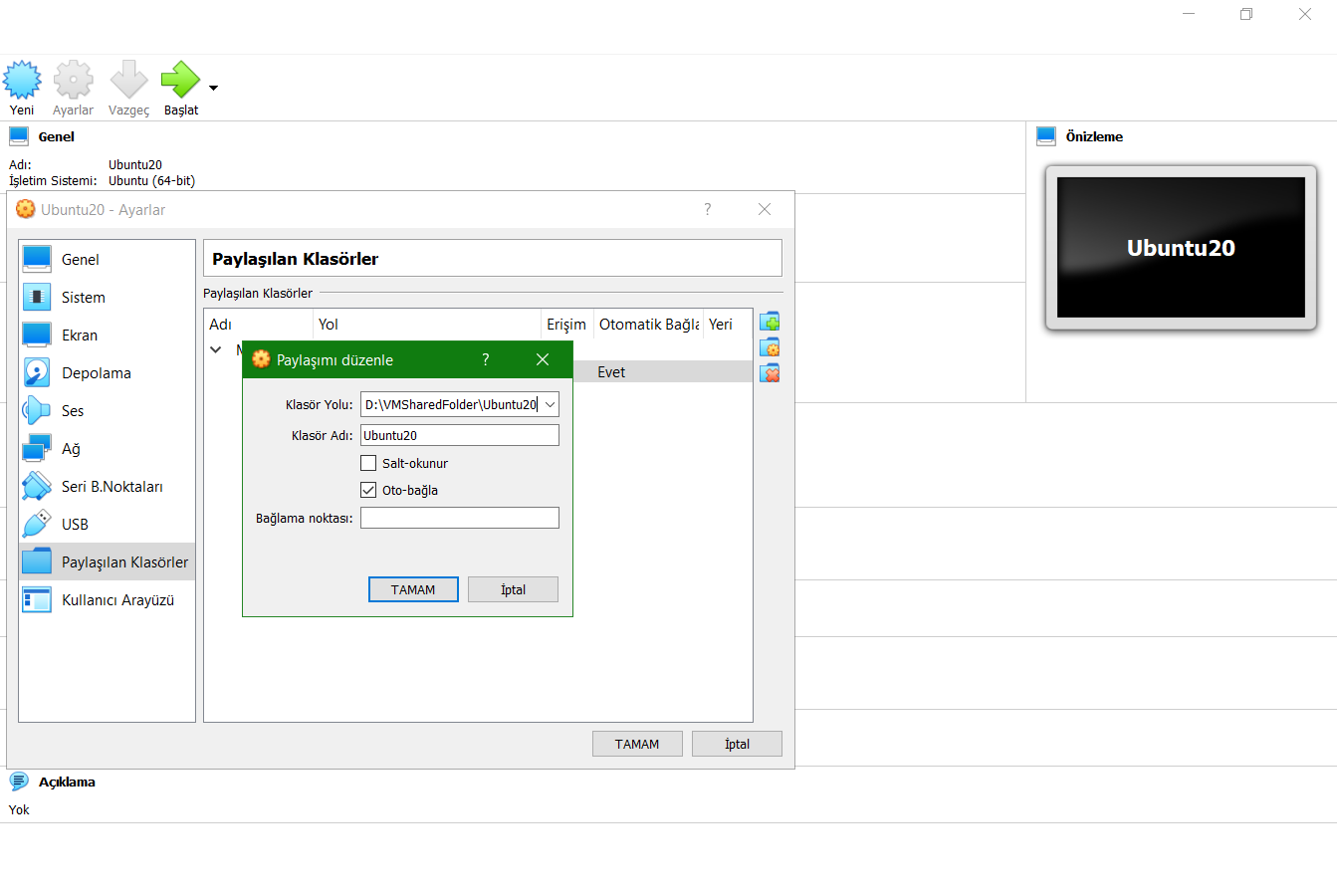The width and height of the screenshot is (1337, 896).
Task: Click the edit shared folder icon
Action: pyautogui.click(x=770, y=347)
